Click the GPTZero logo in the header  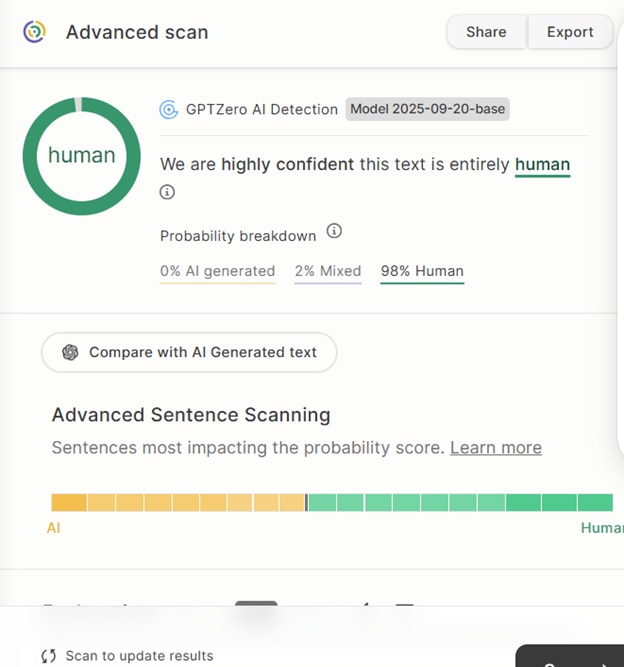coord(34,32)
